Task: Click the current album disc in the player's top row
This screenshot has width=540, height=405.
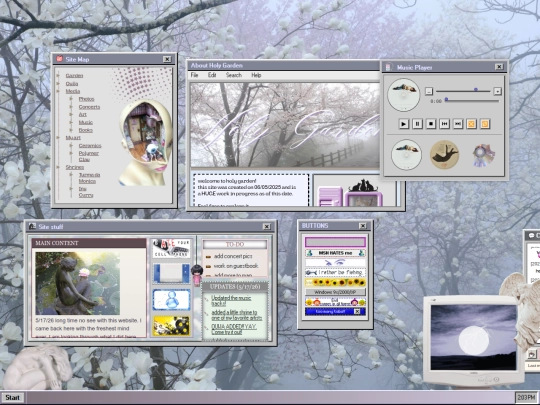Action: (x=403, y=95)
